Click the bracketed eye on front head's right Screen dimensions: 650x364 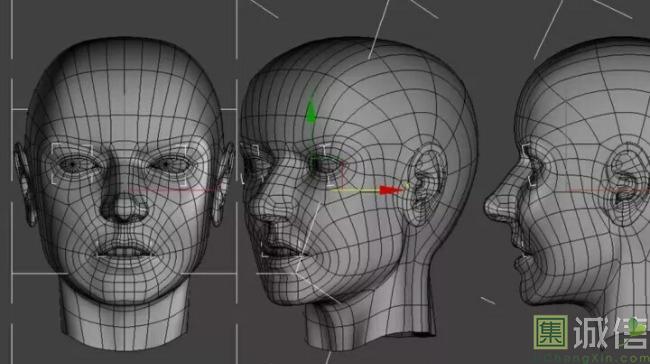click(171, 165)
